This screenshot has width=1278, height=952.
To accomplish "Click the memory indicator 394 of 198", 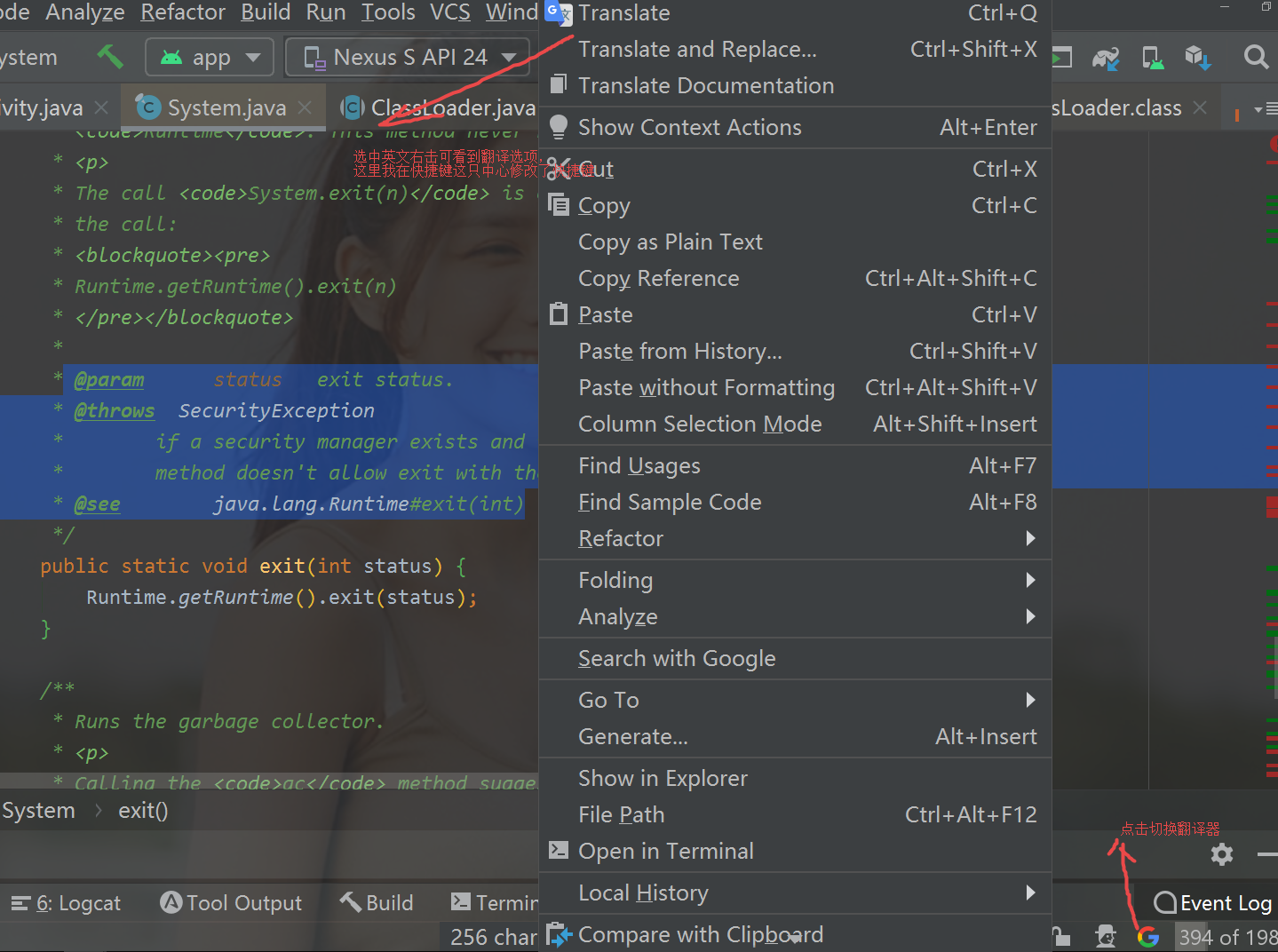I will tap(1227, 937).
